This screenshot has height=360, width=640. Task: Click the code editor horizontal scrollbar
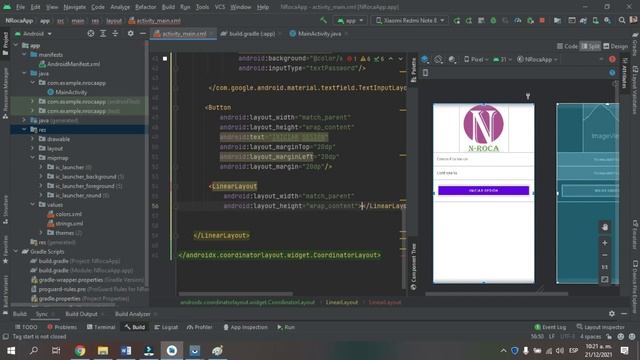(236, 293)
